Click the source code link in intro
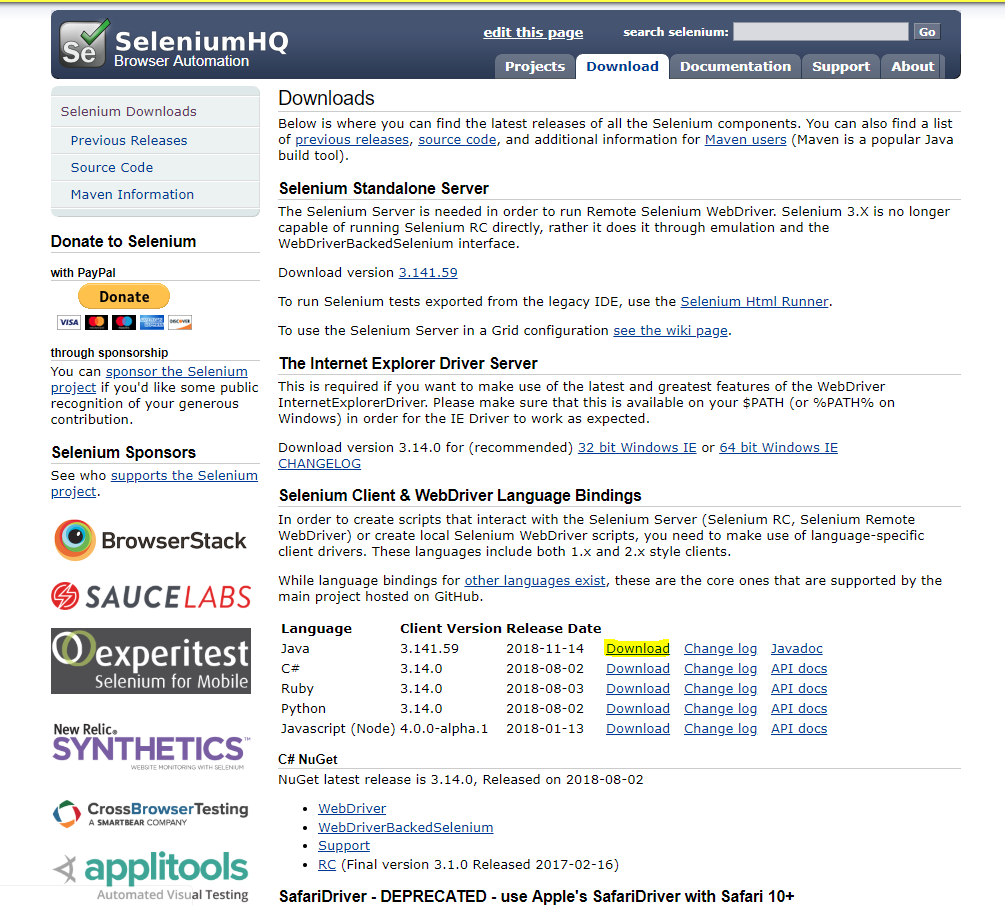 click(x=457, y=140)
